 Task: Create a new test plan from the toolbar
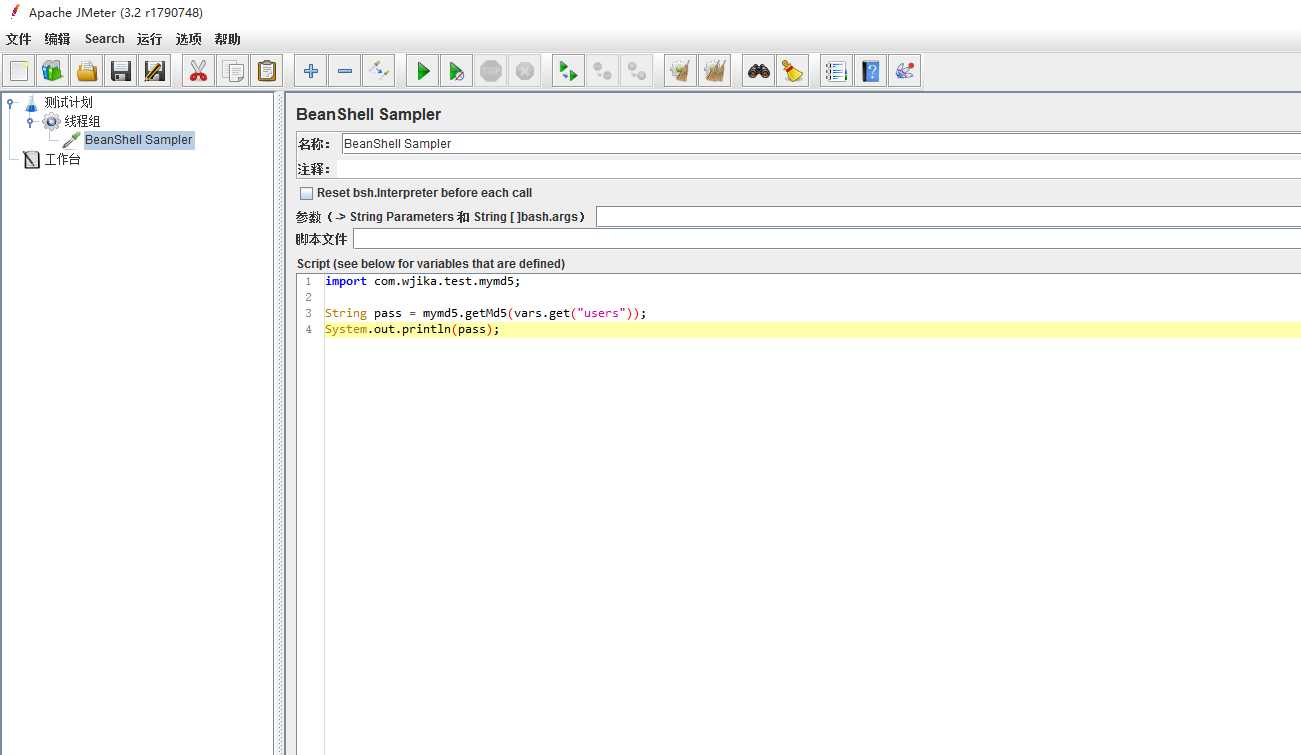[x=19, y=71]
